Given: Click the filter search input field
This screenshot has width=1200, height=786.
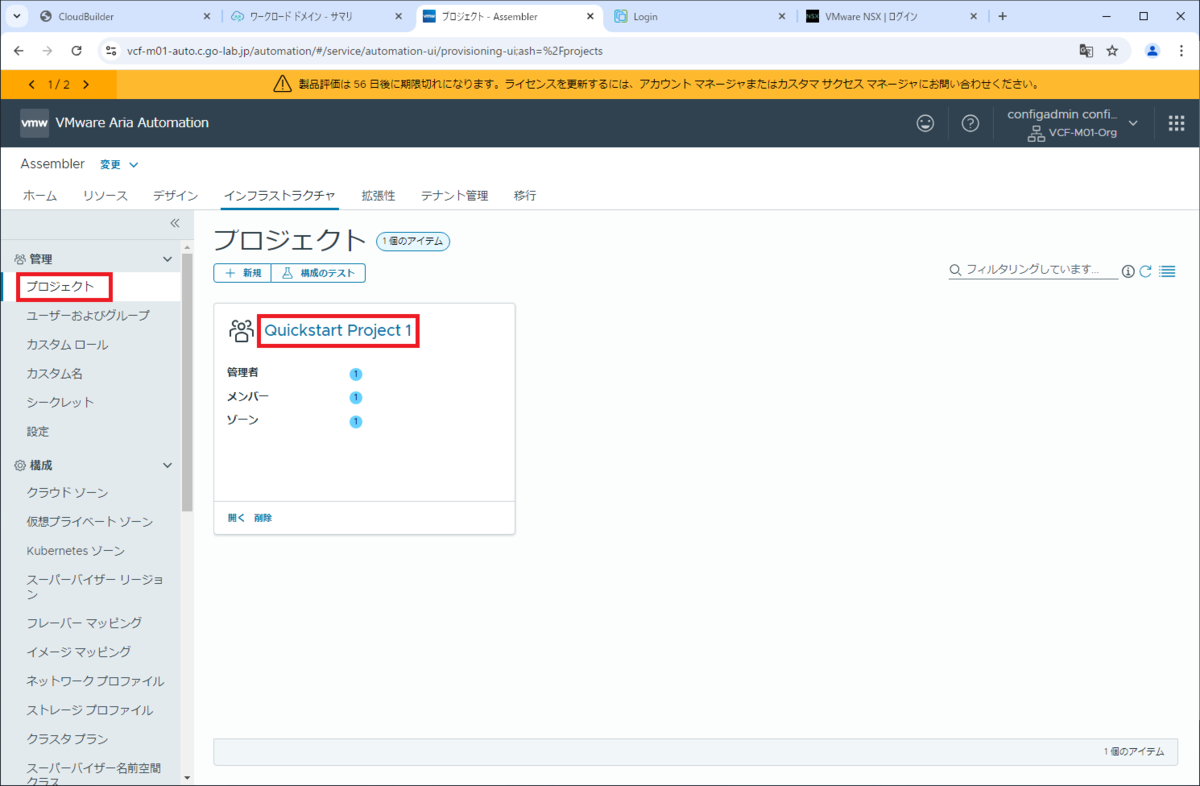Looking at the screenshot, I should pyautogui.click(x=1033, y=270).
